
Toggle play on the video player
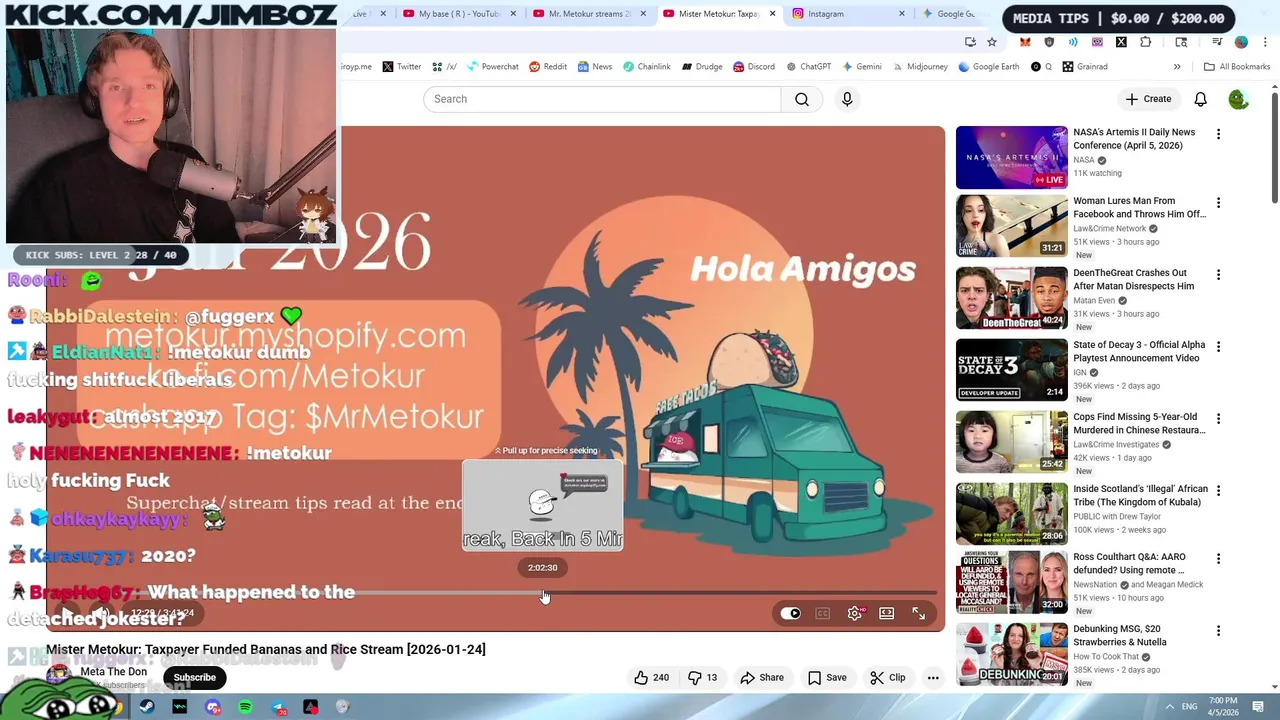(x=67, y=613)
